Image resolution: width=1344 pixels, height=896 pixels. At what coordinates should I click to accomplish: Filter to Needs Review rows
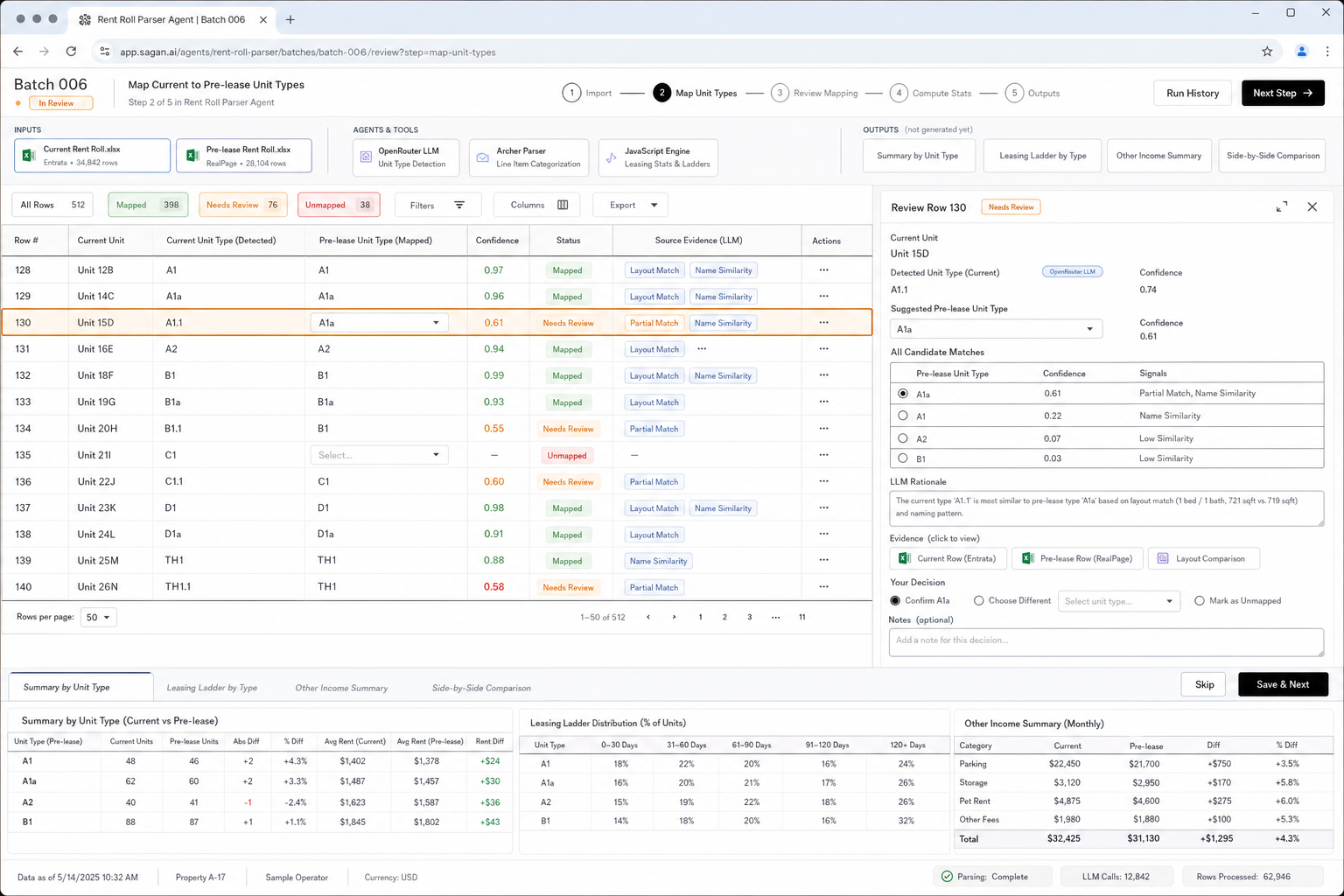pos(243,205)
